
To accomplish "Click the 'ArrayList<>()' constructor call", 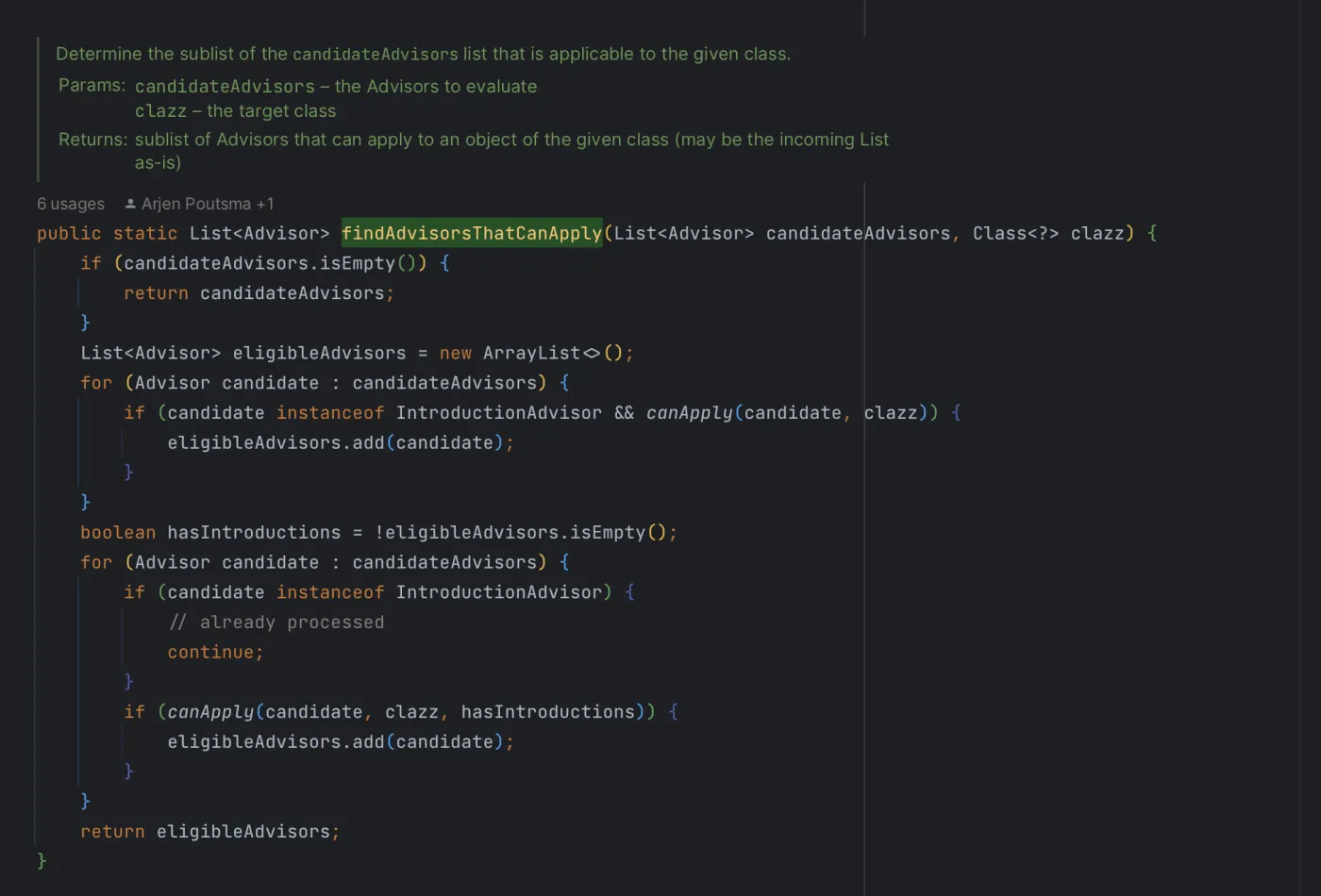I will click(553, 353).
